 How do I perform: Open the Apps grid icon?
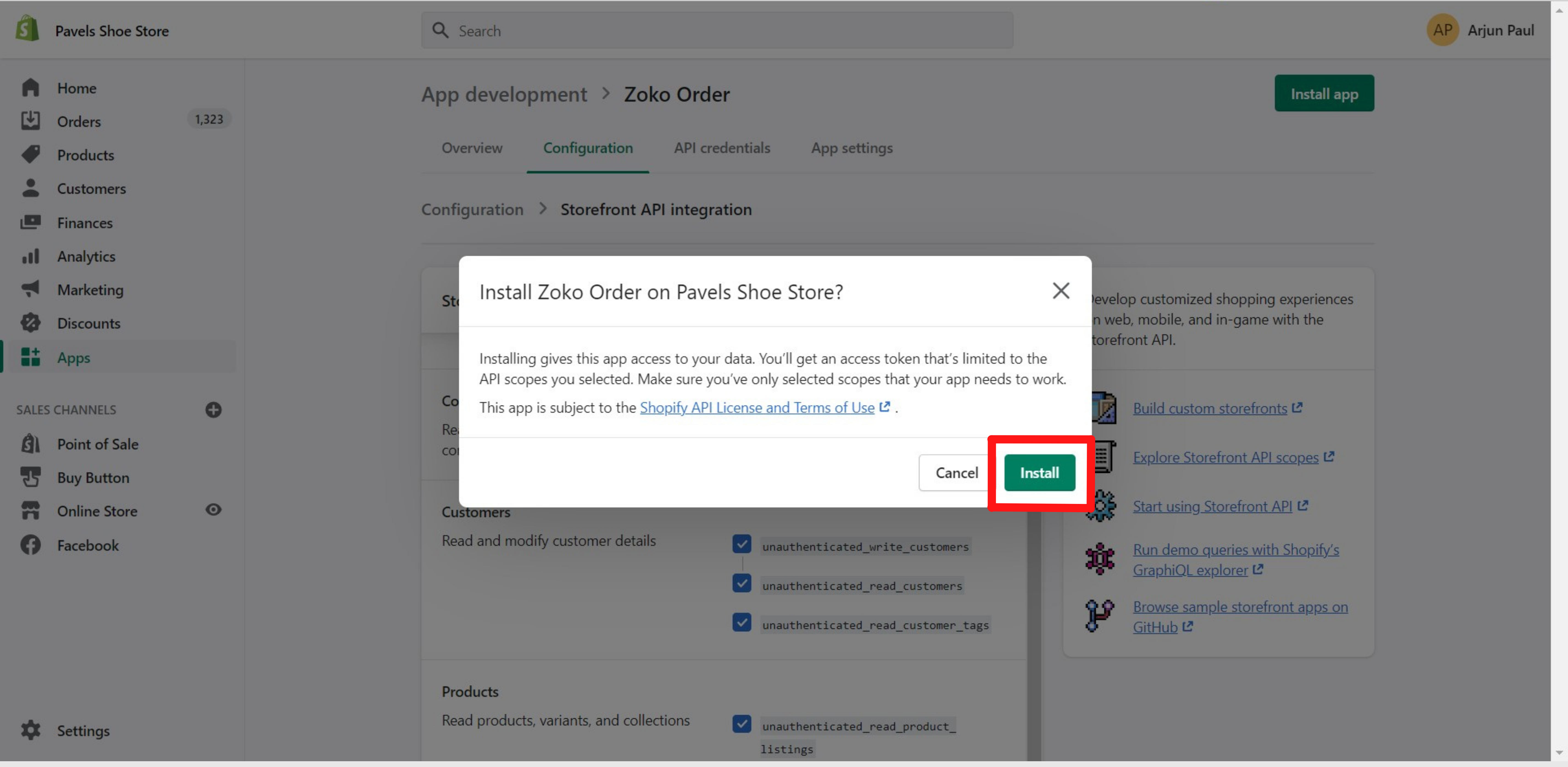pos(30,357)
